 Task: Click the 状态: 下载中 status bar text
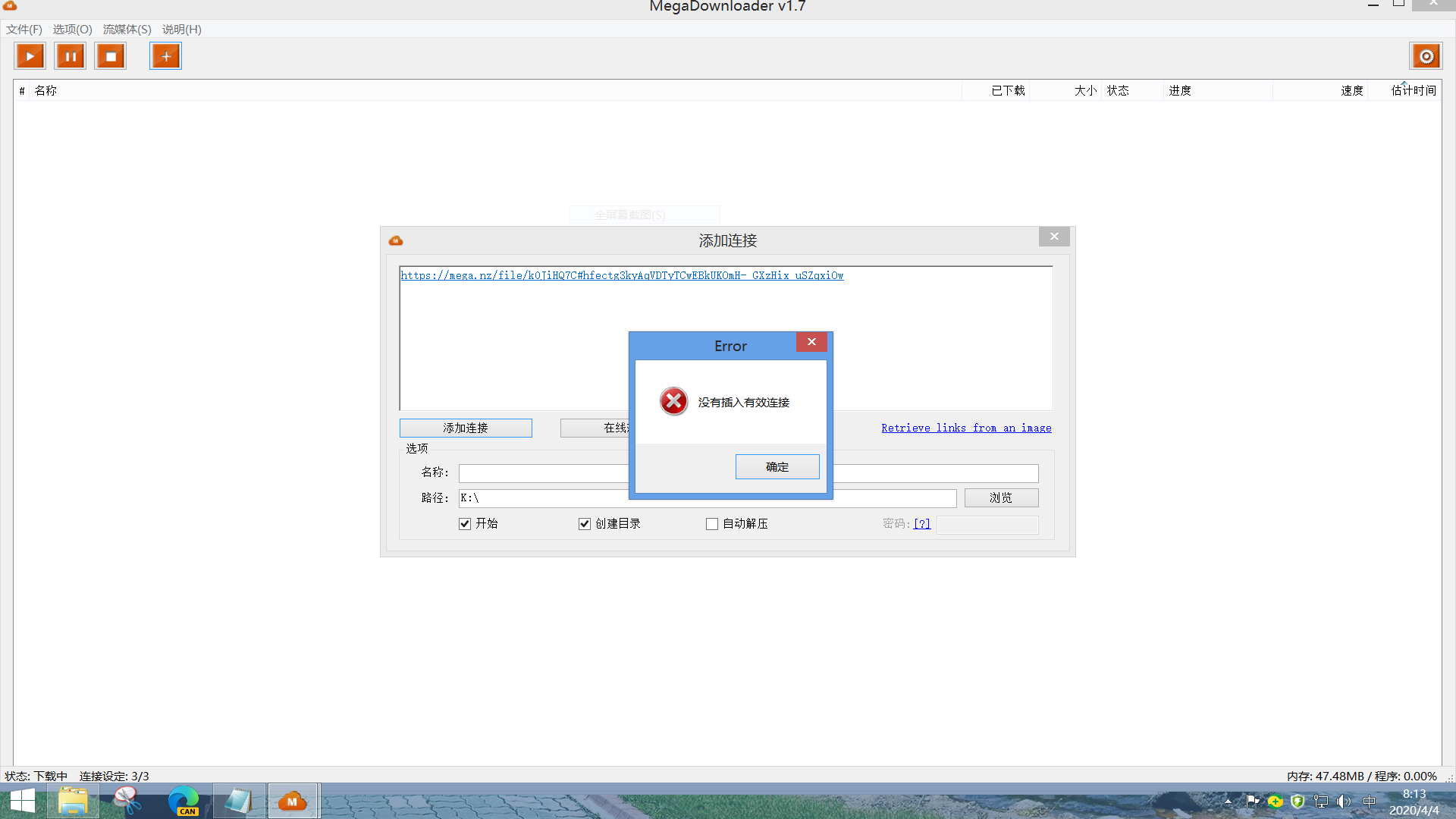coord(36,776)
